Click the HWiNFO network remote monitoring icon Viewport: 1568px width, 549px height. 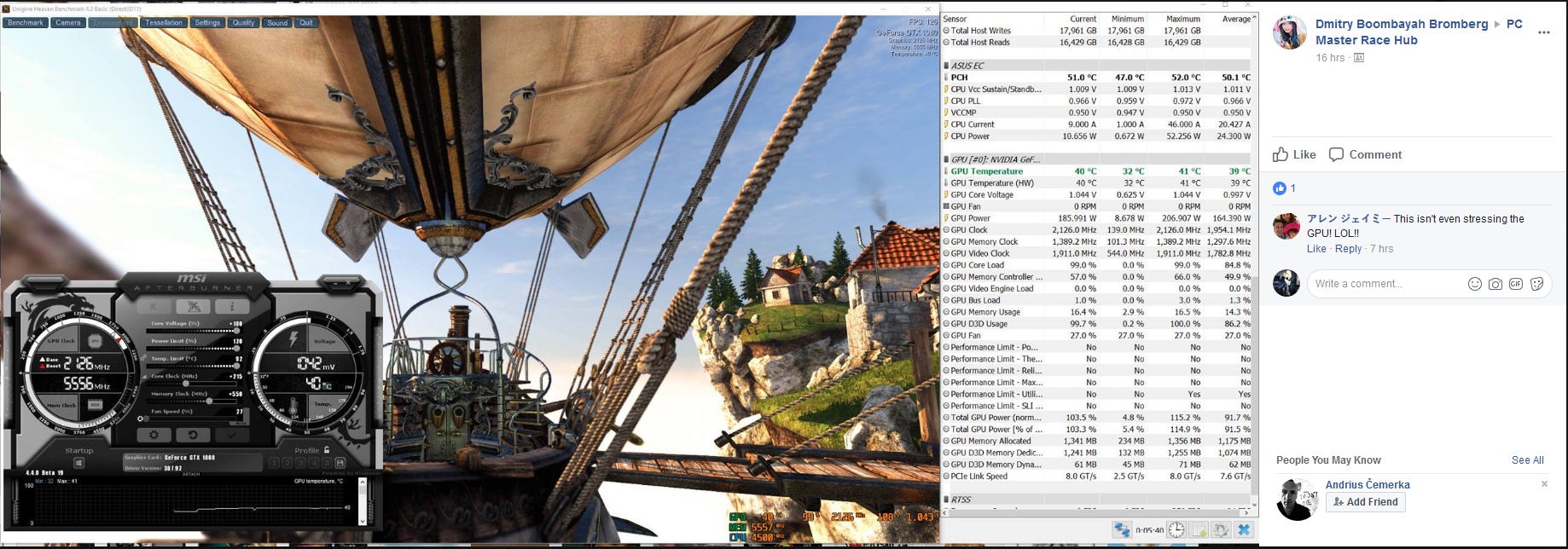(1122, 530)
